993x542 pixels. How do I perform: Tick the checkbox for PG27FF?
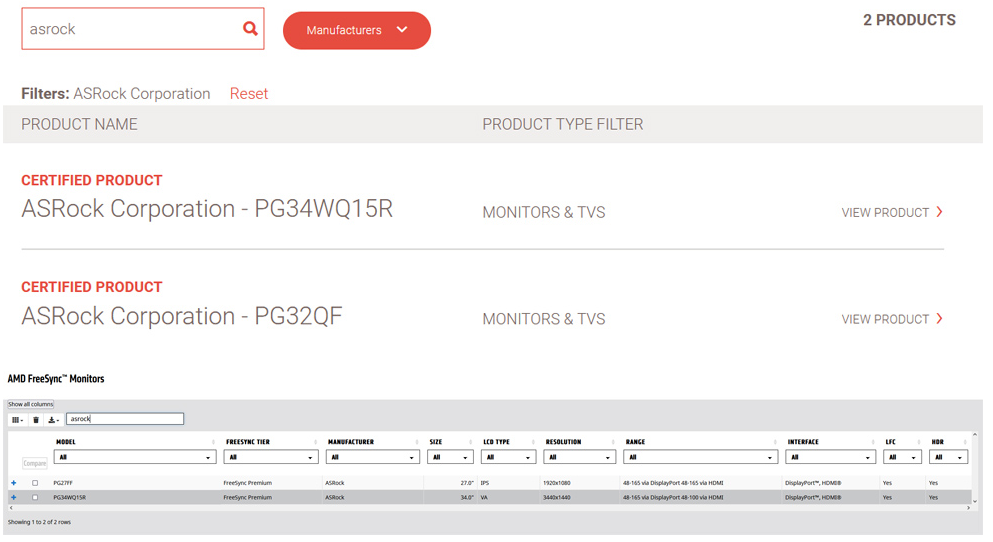35,482
